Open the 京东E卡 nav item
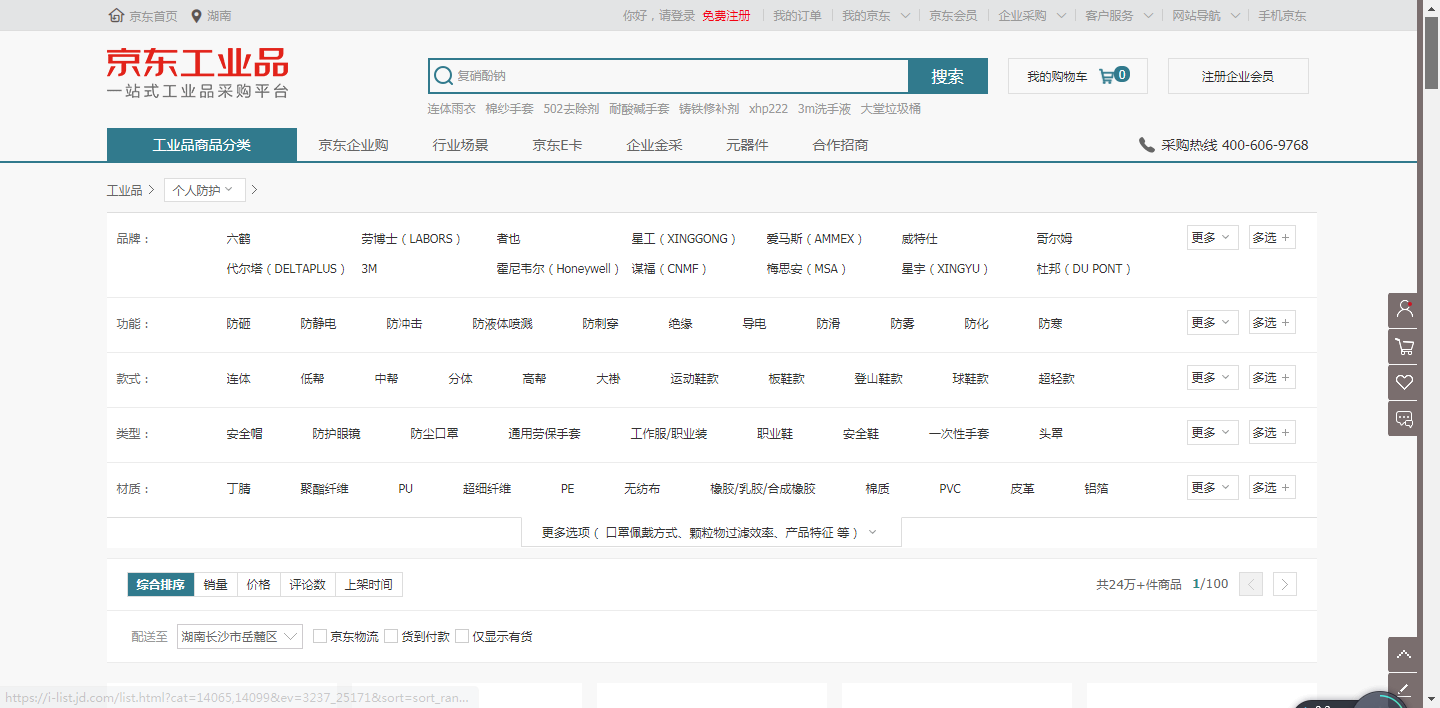The height and width of the screenshot is (708, 1440). point(557,145)
